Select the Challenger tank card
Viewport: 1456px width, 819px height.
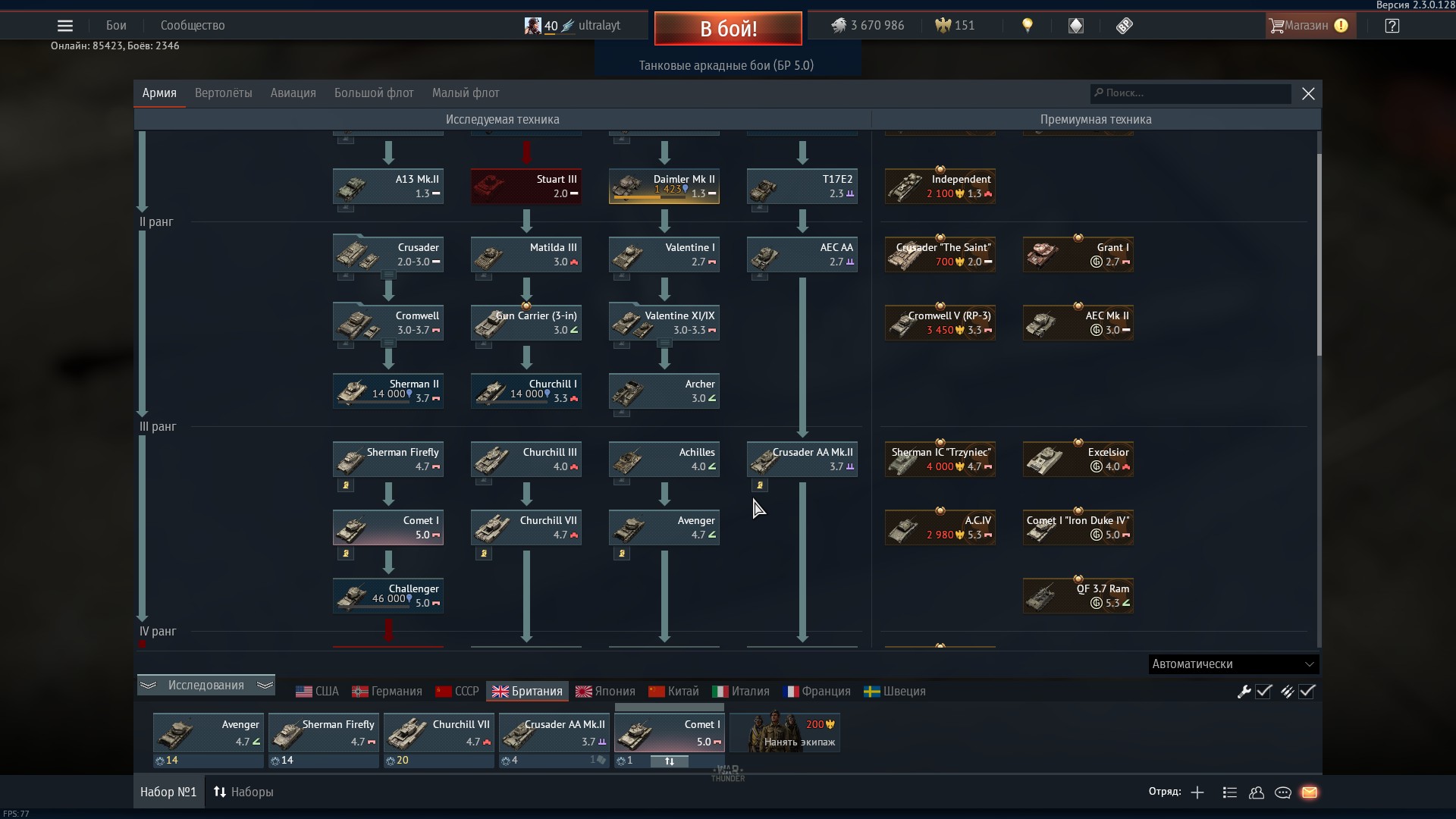click(388, 596)
